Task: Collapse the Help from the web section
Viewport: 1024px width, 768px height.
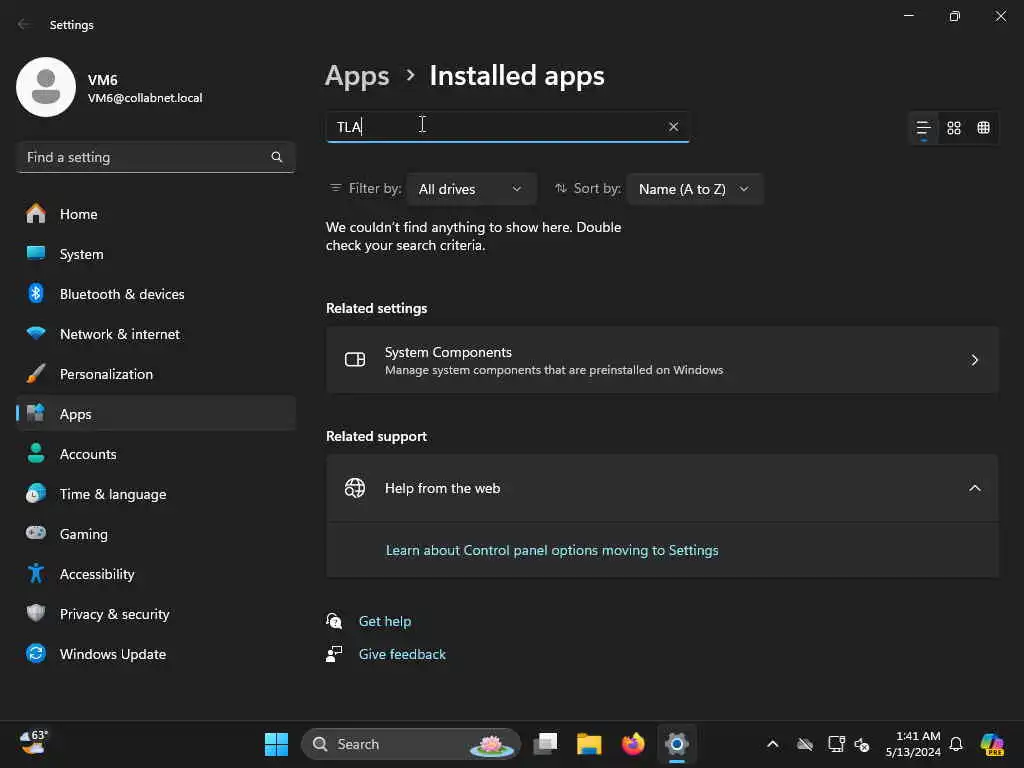Action: point(974,488)
